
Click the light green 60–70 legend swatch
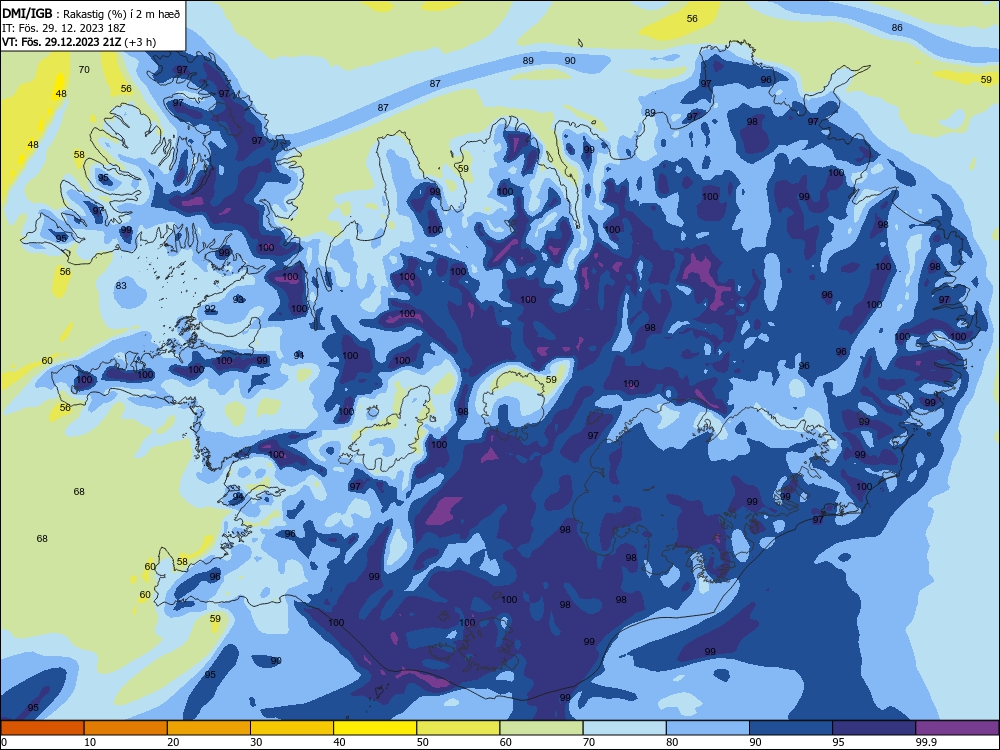(541, 728)
